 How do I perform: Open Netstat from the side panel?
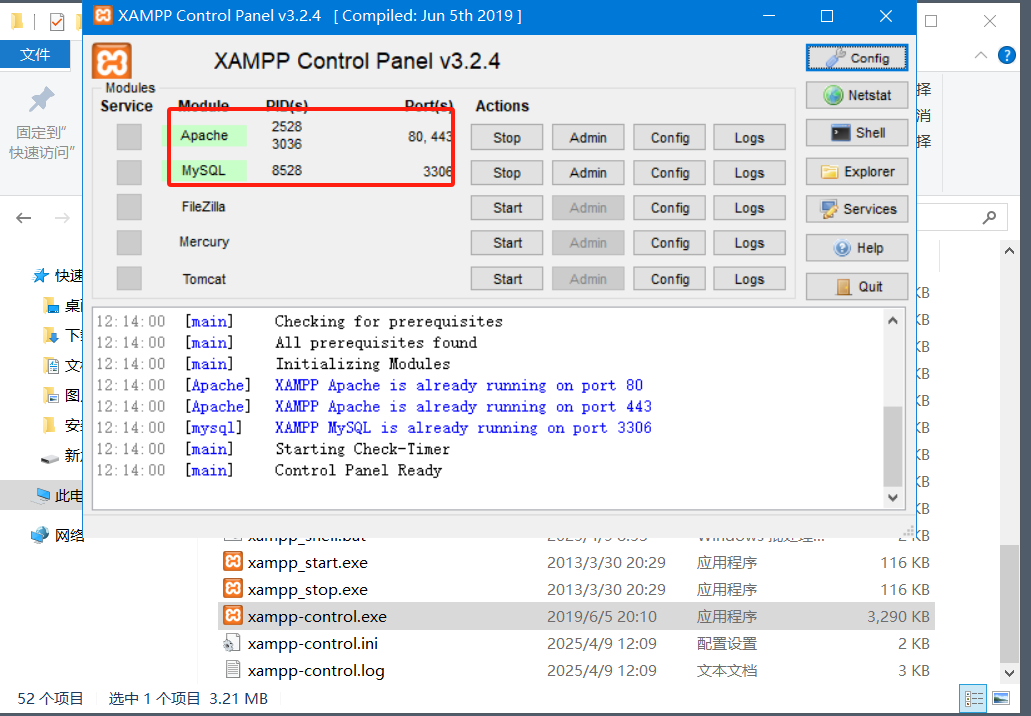click(857, 95)
